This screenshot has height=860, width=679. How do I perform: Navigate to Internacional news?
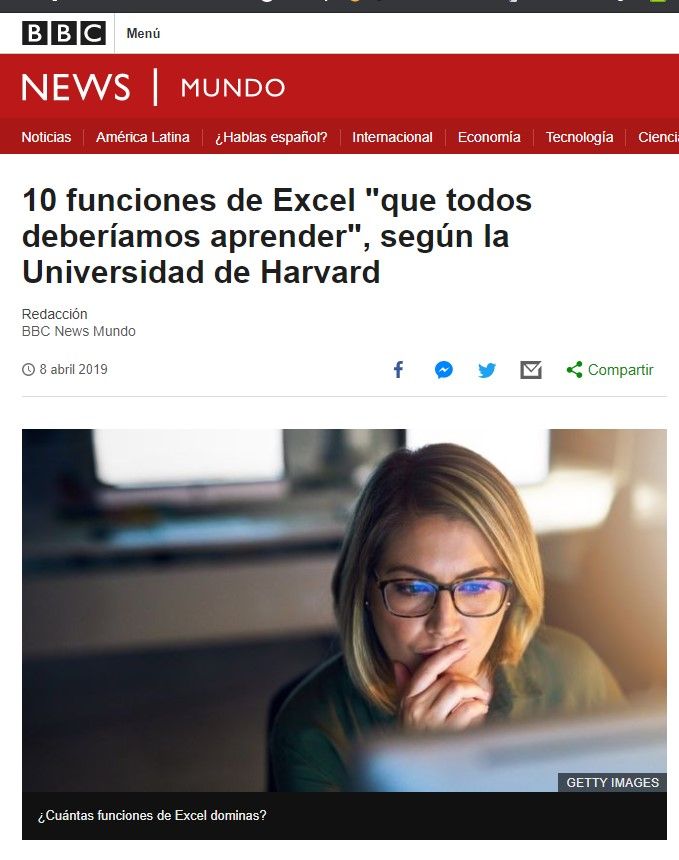(392, 137)
